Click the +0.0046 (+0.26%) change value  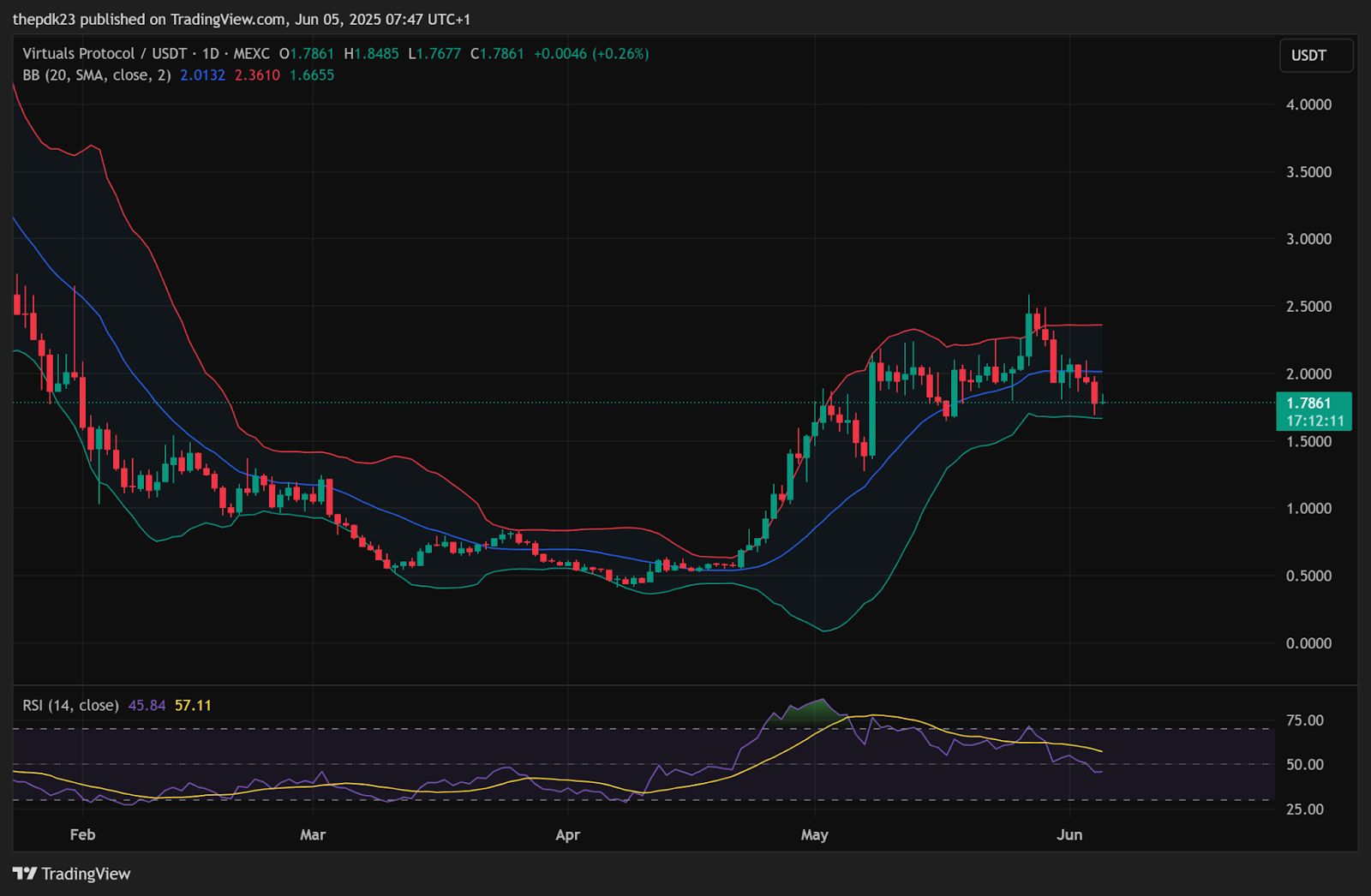coord(591,53)
